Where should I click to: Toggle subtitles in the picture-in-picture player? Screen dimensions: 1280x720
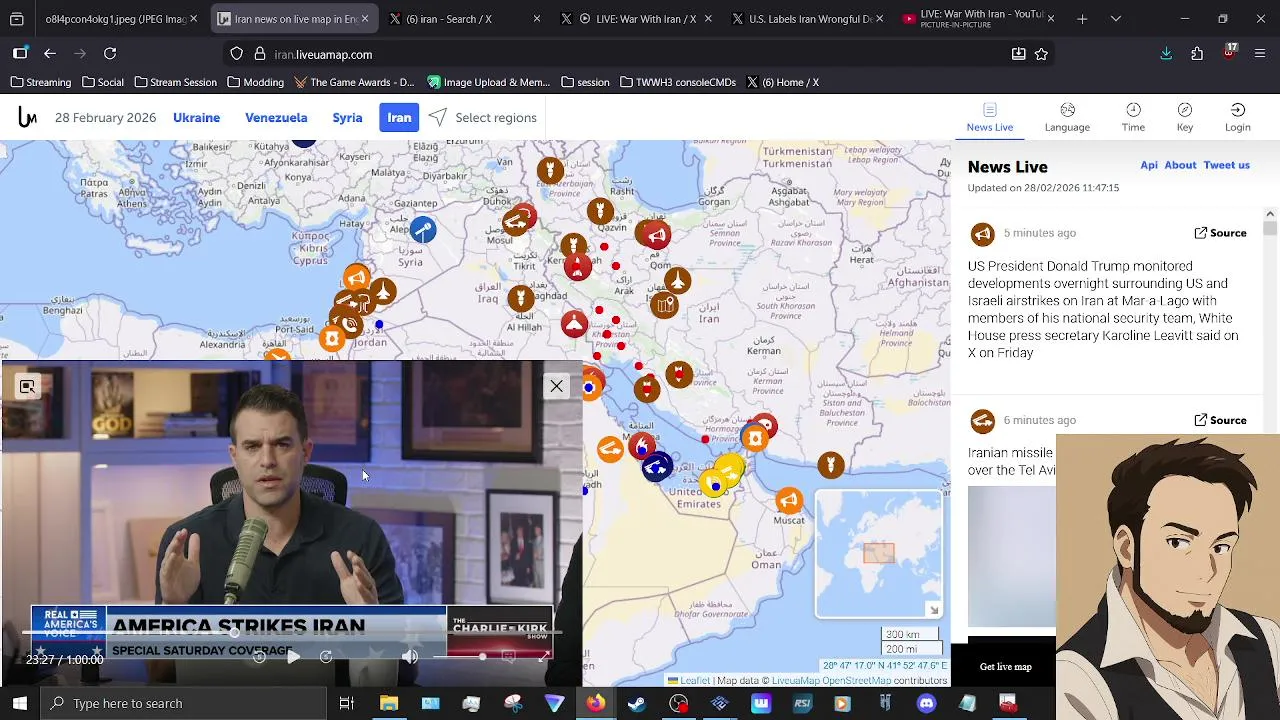point(508,657)
